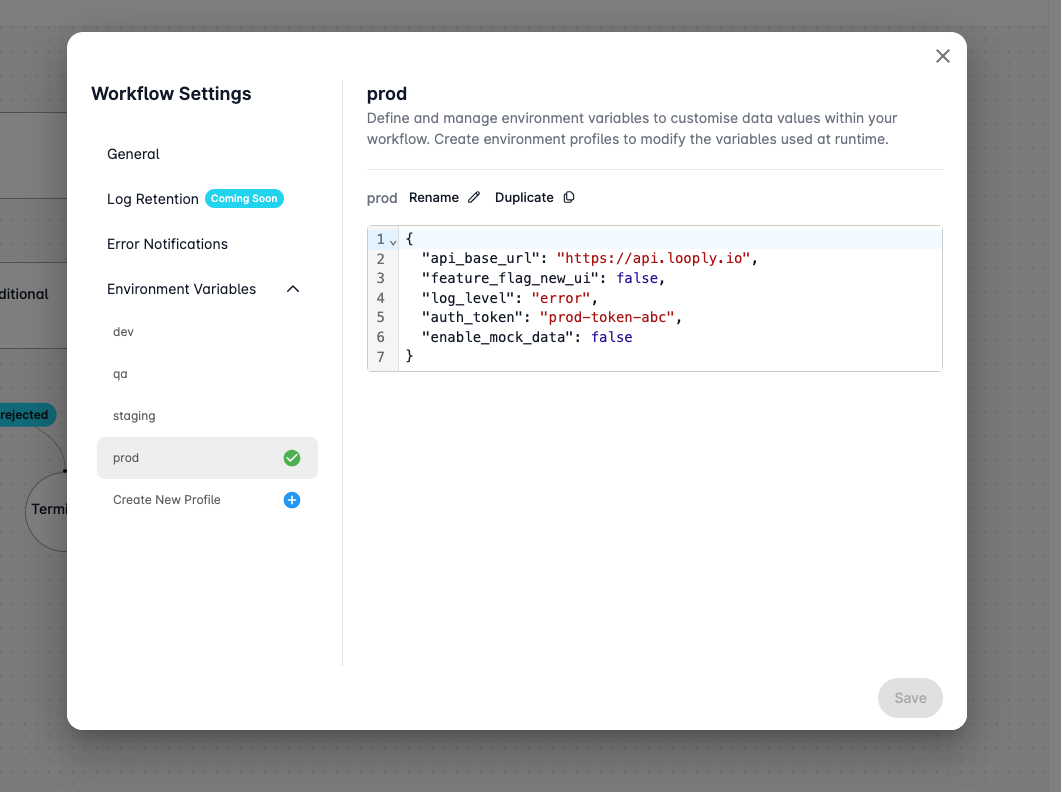Select the Environment Variables menu item

(x=181, y=289)
